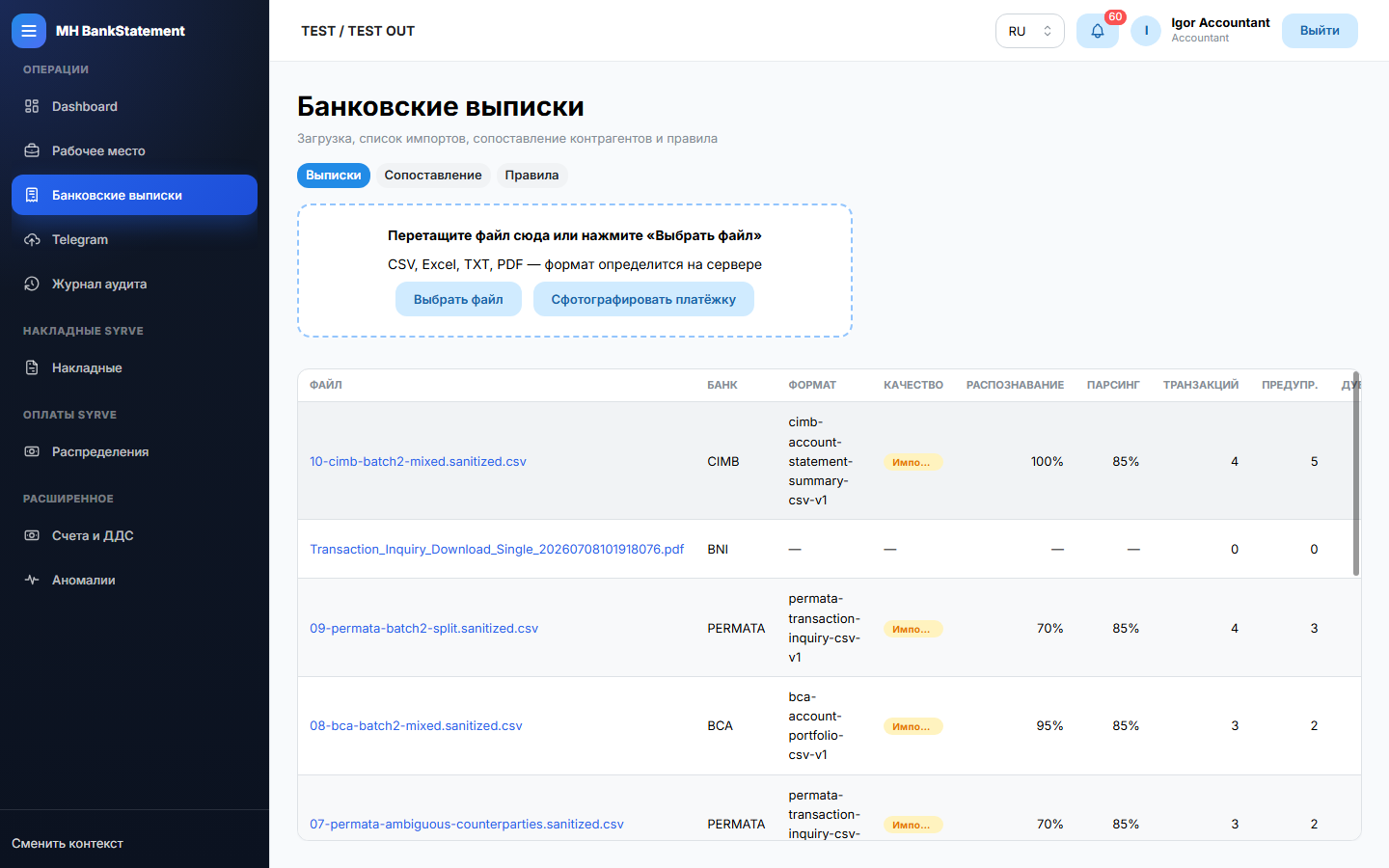Image resolution: width=1389 pixels, height=868 pixels.
Task: Switch to the Сопоставление tab
Action: click(433, 176)
